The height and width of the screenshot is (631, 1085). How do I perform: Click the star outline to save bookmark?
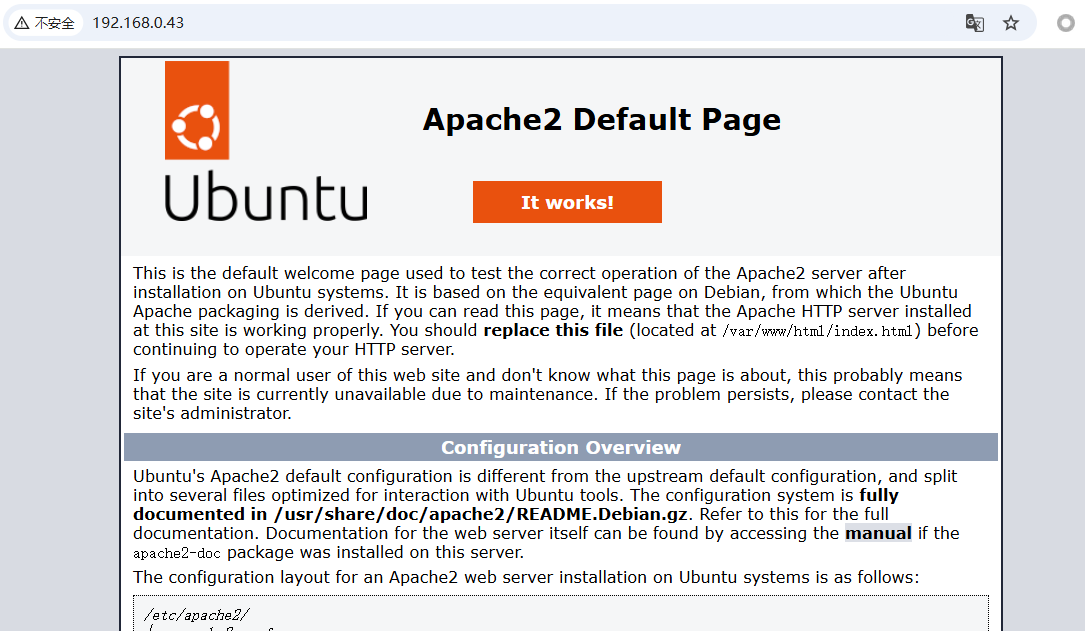pos(1011,22)
